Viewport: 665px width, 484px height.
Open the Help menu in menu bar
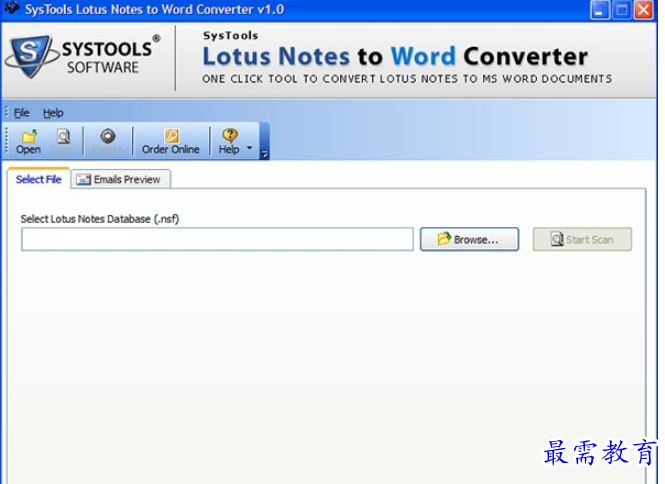[53, 113]
